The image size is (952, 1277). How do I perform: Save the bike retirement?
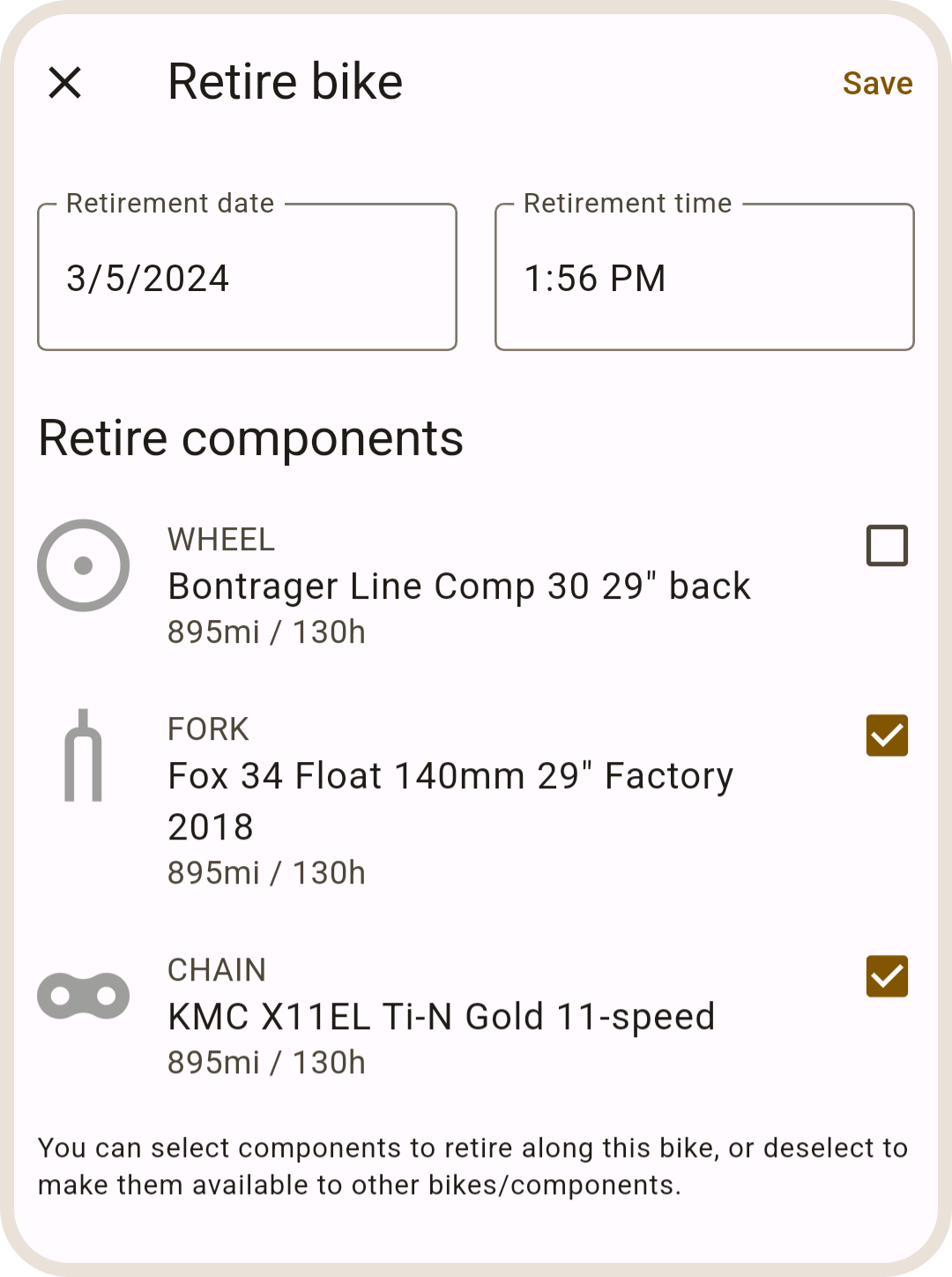pos(877,84)
